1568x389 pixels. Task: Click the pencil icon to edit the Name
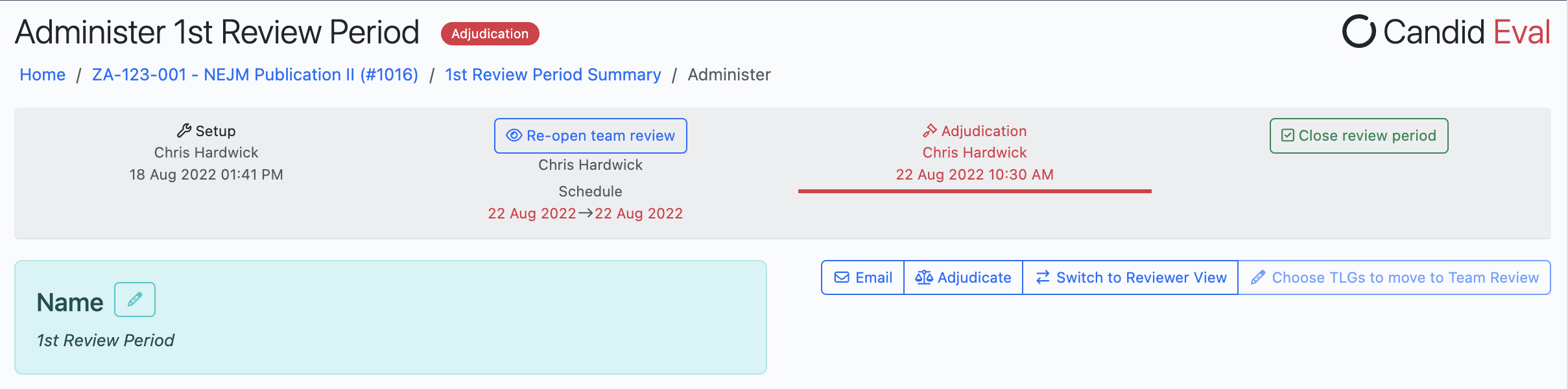[x=134, y=299]
